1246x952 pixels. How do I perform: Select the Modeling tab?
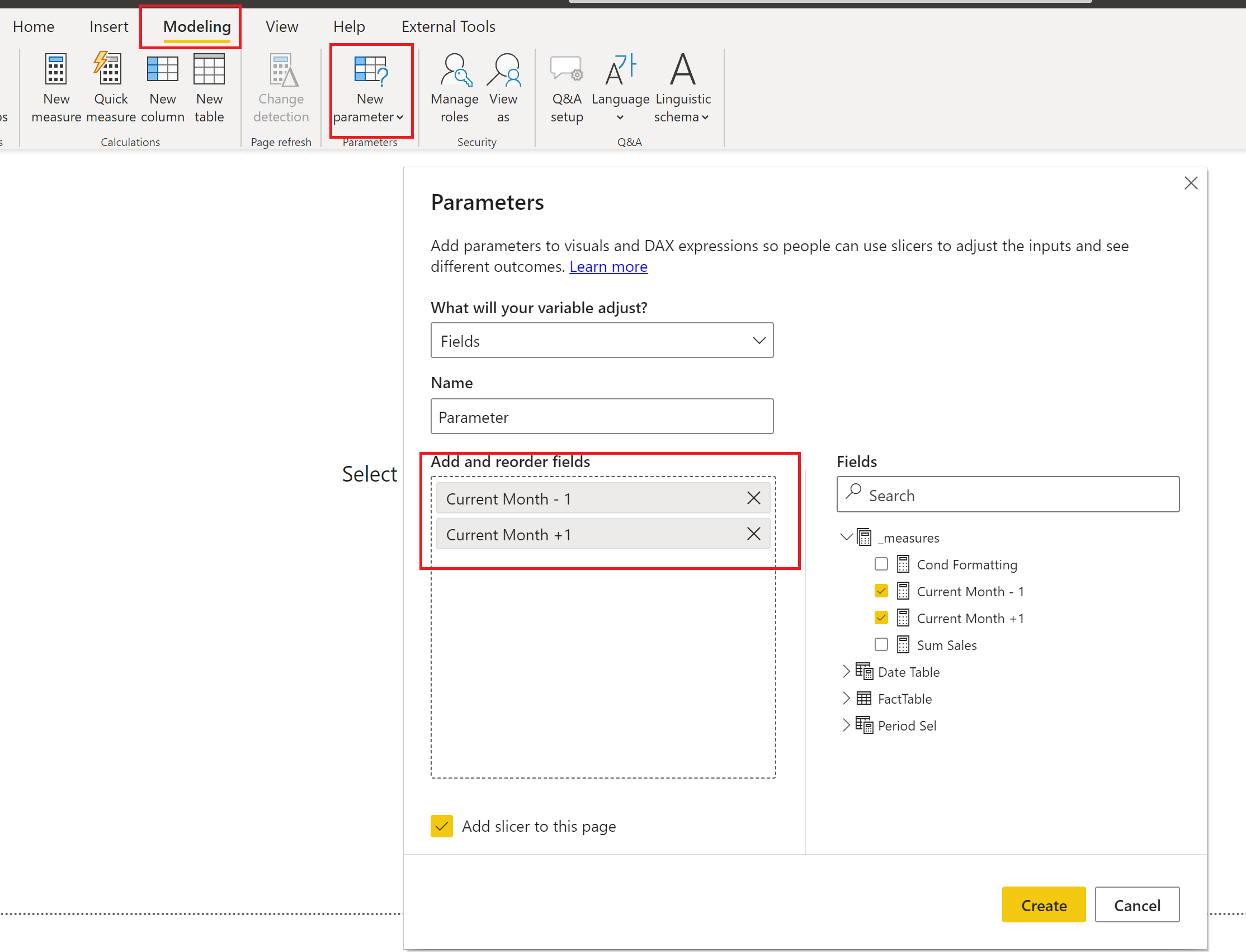(197, 26)
